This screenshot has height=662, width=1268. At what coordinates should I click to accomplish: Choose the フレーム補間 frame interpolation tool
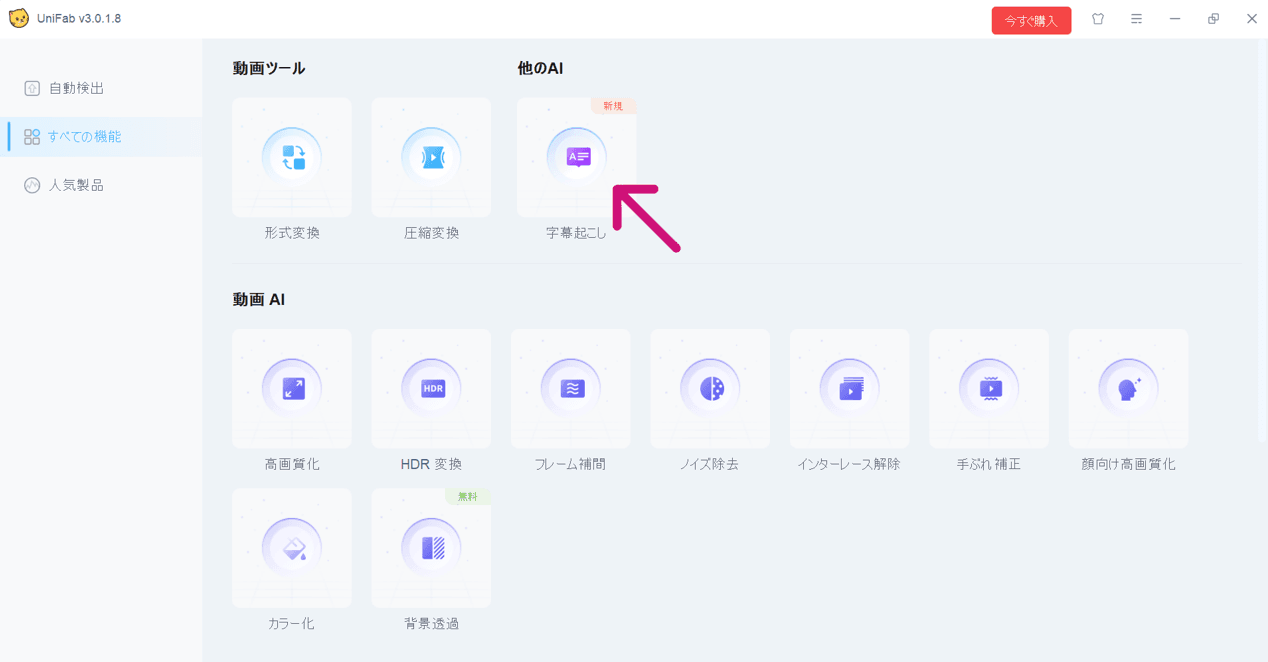pos(571,389)
